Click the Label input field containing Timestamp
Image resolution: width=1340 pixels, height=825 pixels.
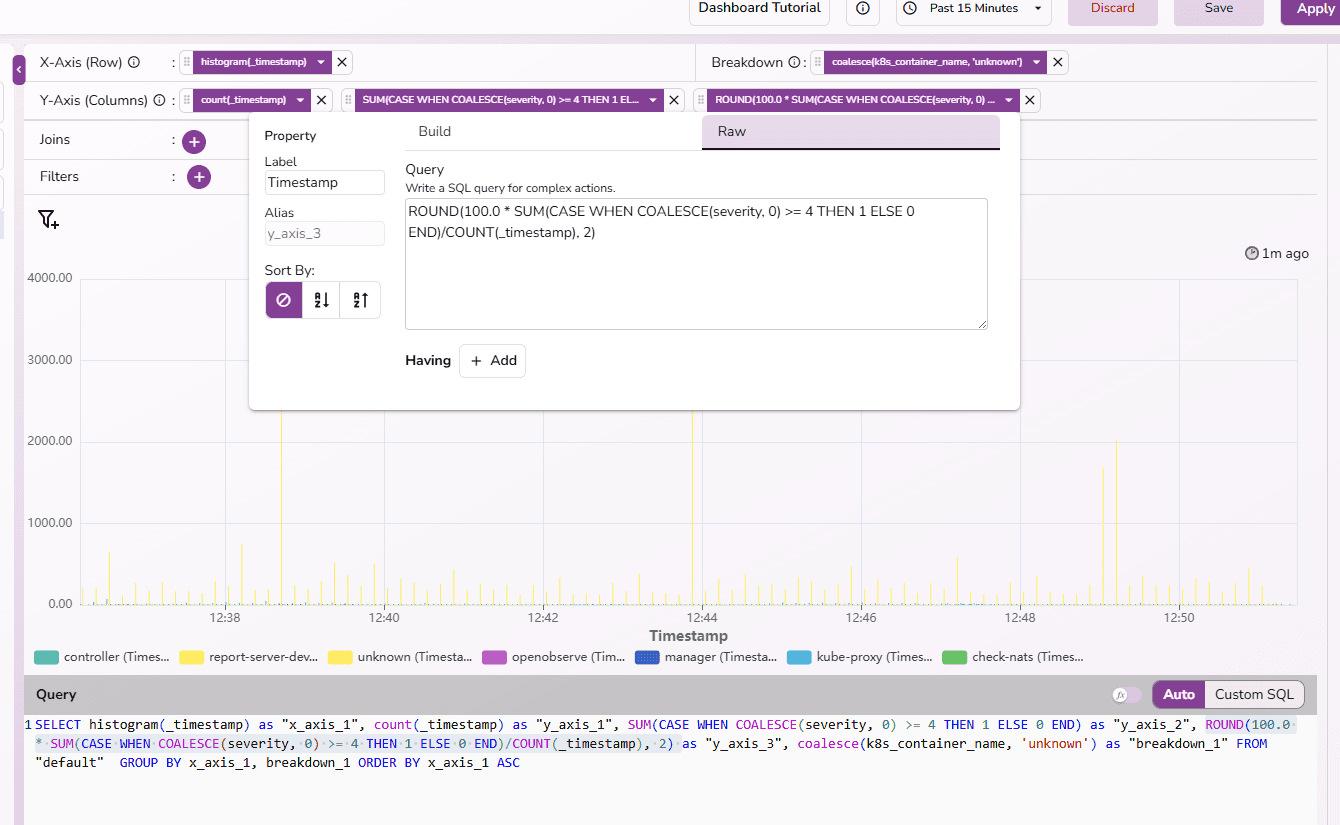324,182
